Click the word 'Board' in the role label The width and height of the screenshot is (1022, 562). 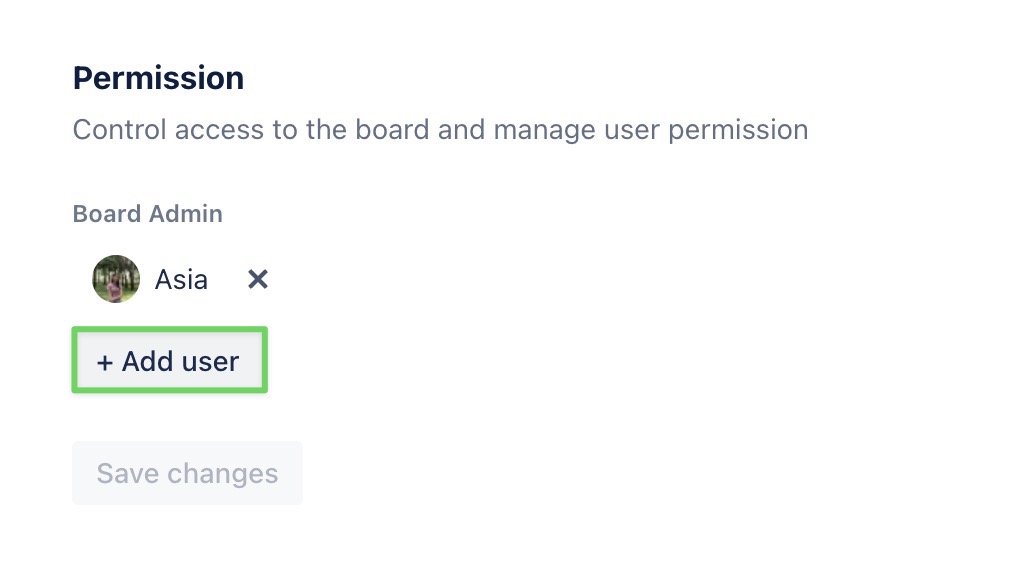[x=107, y=214]
